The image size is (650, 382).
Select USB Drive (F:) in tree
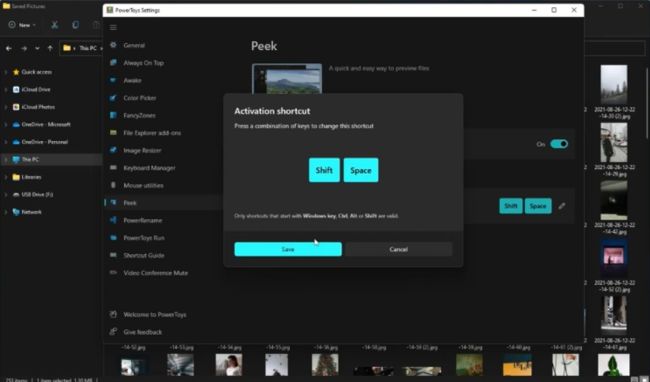click(x=37, y=194)
